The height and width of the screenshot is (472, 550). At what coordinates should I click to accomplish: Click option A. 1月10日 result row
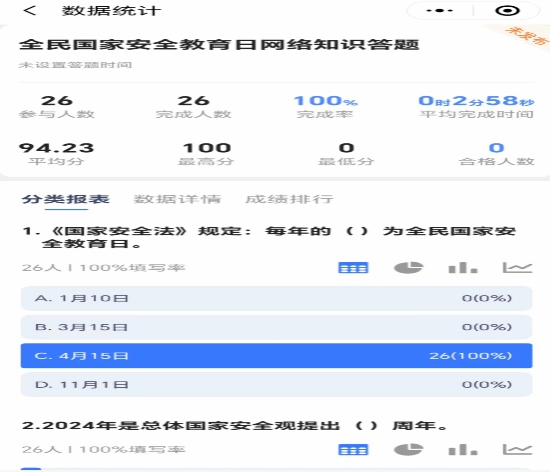coord(276,298)
